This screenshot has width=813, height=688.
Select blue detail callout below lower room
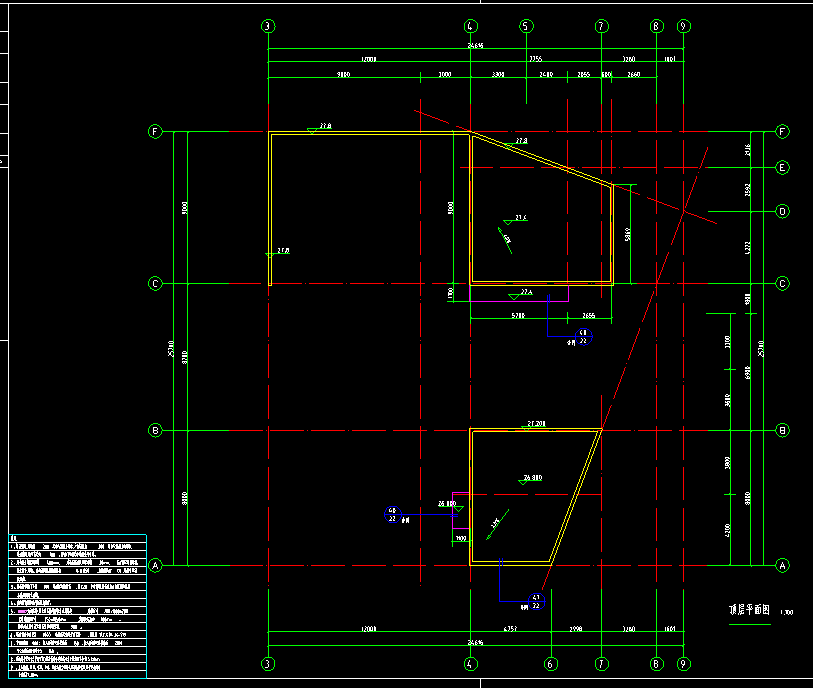(x=535, y=601)
